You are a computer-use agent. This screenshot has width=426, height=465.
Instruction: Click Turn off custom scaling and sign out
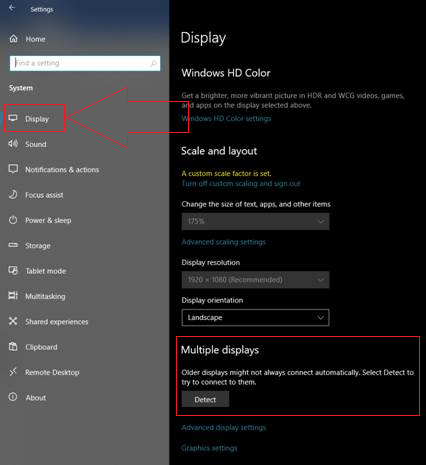click(241, 184)
